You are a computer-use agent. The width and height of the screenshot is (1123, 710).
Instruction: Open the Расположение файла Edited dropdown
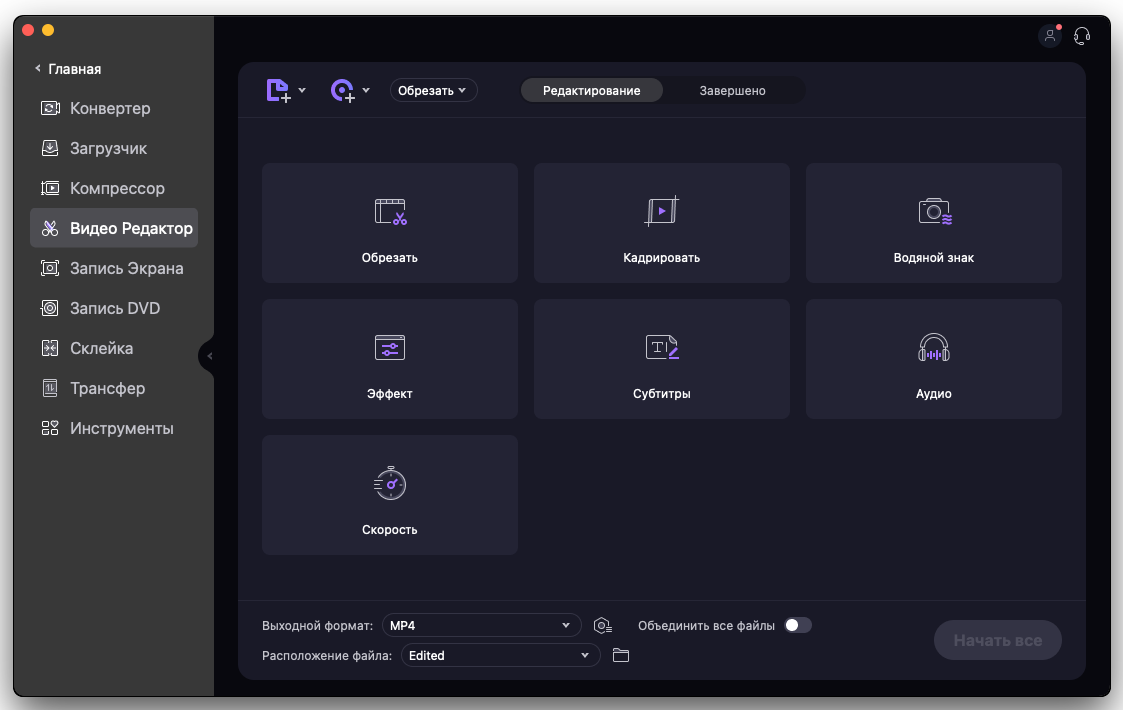(x=500, y=656)
